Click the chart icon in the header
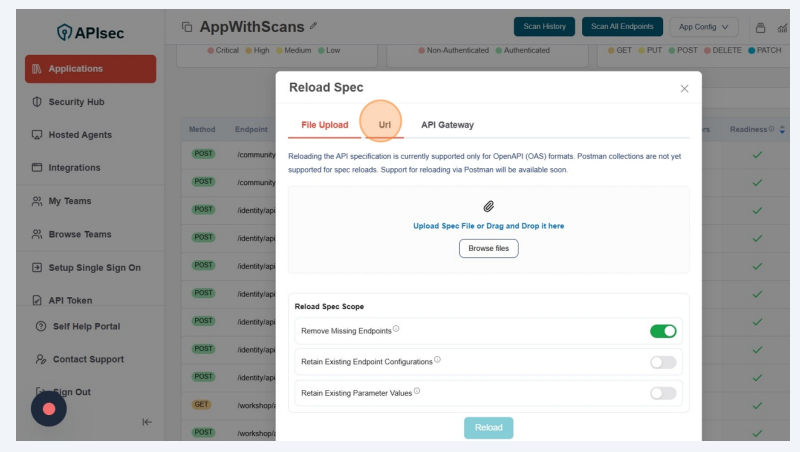 click(x=782, y=28)
